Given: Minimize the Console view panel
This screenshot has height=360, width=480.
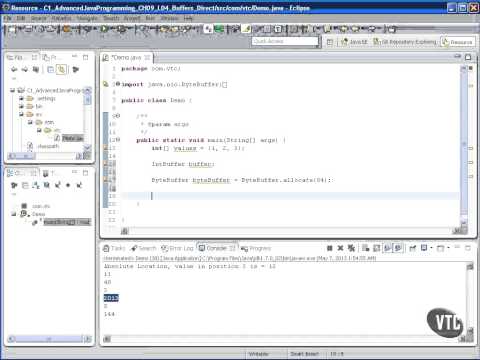Looking at the screenshot, I should 457,247.
